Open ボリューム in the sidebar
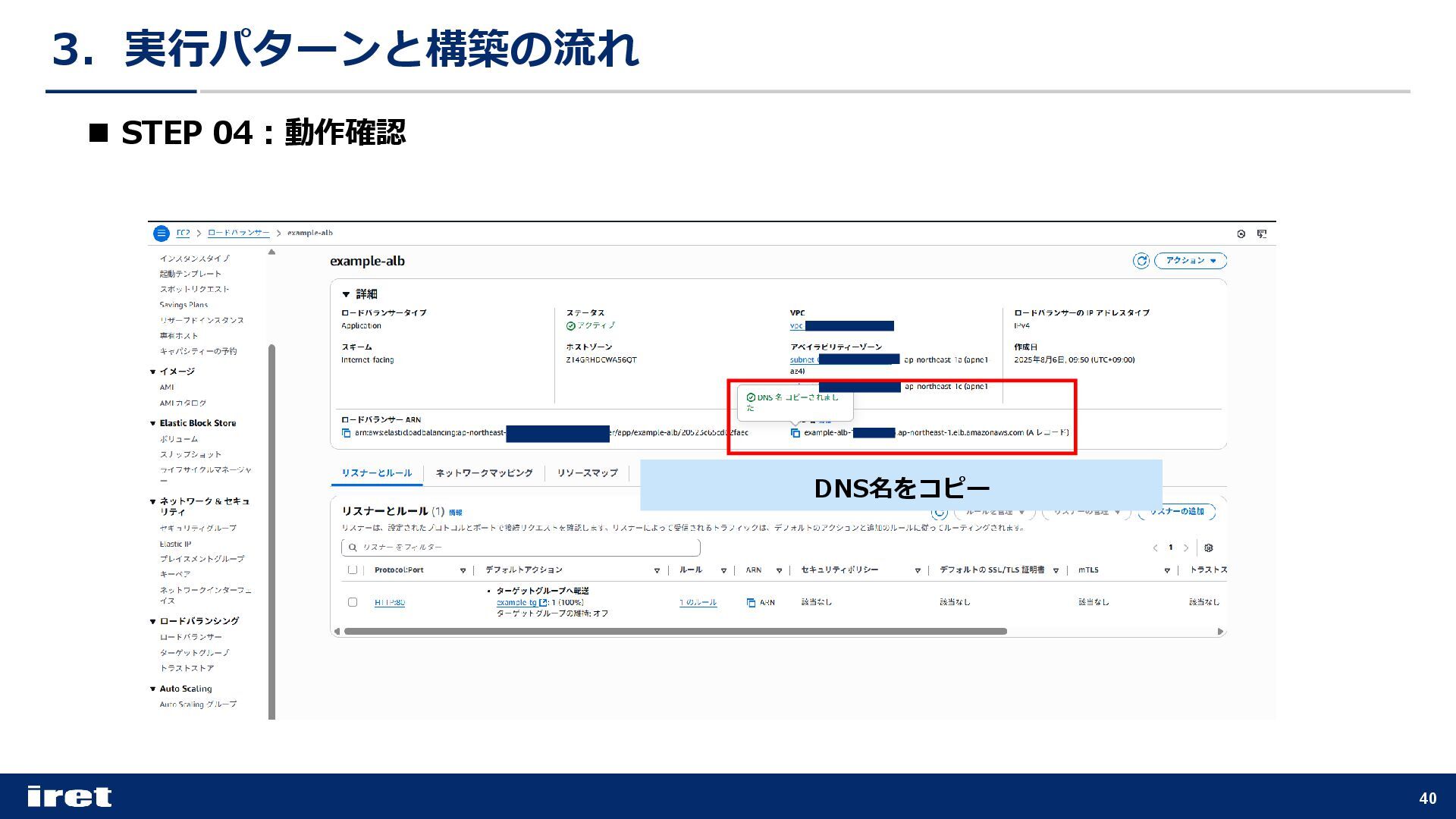This screenshot has width=1456, height=819. 179,439
